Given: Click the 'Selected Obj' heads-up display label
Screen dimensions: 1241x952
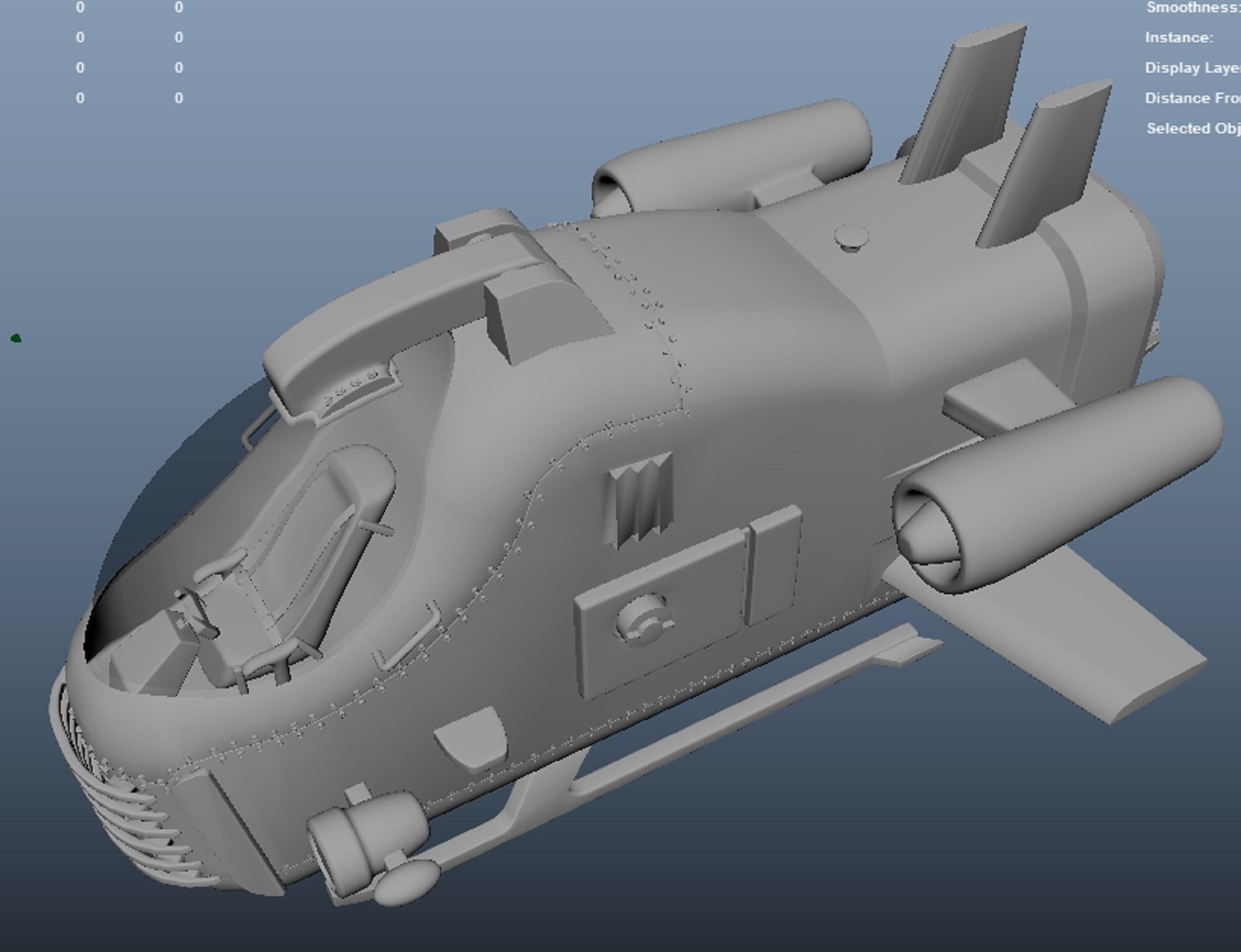Looking at the screenshot, I should 1193,128.
